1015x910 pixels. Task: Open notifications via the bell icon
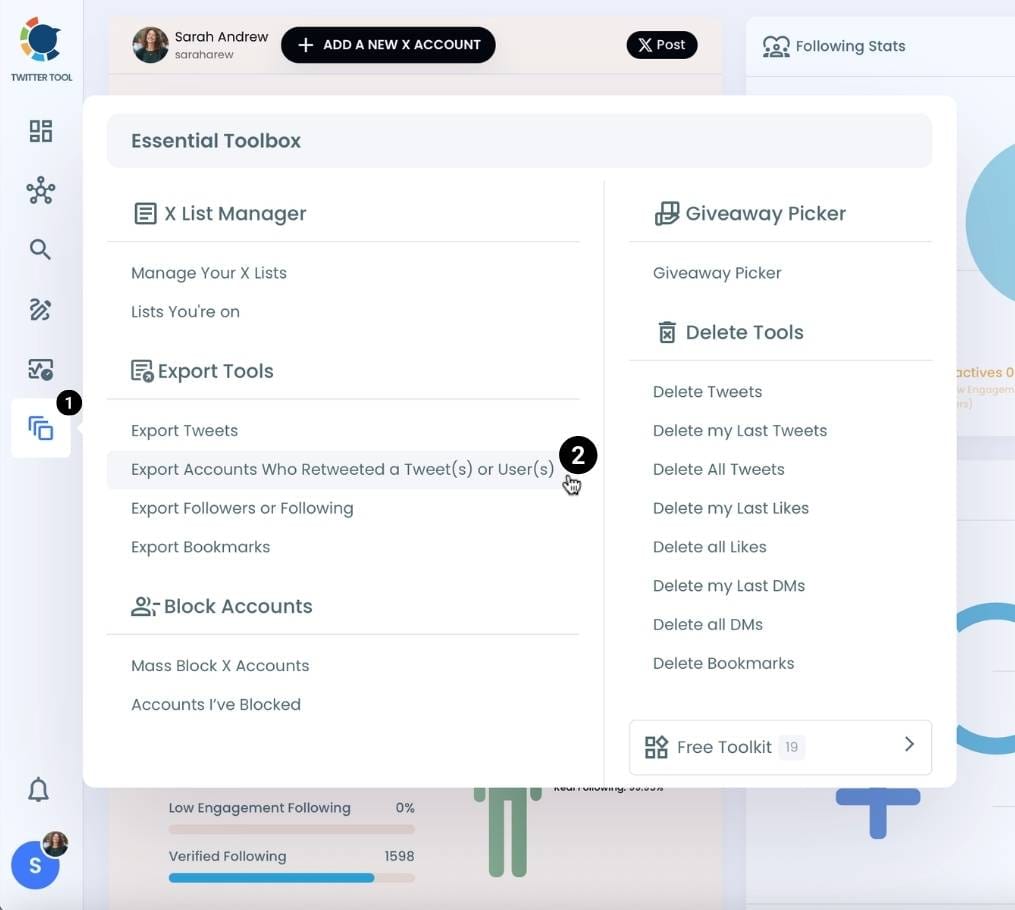coord(38,789)
